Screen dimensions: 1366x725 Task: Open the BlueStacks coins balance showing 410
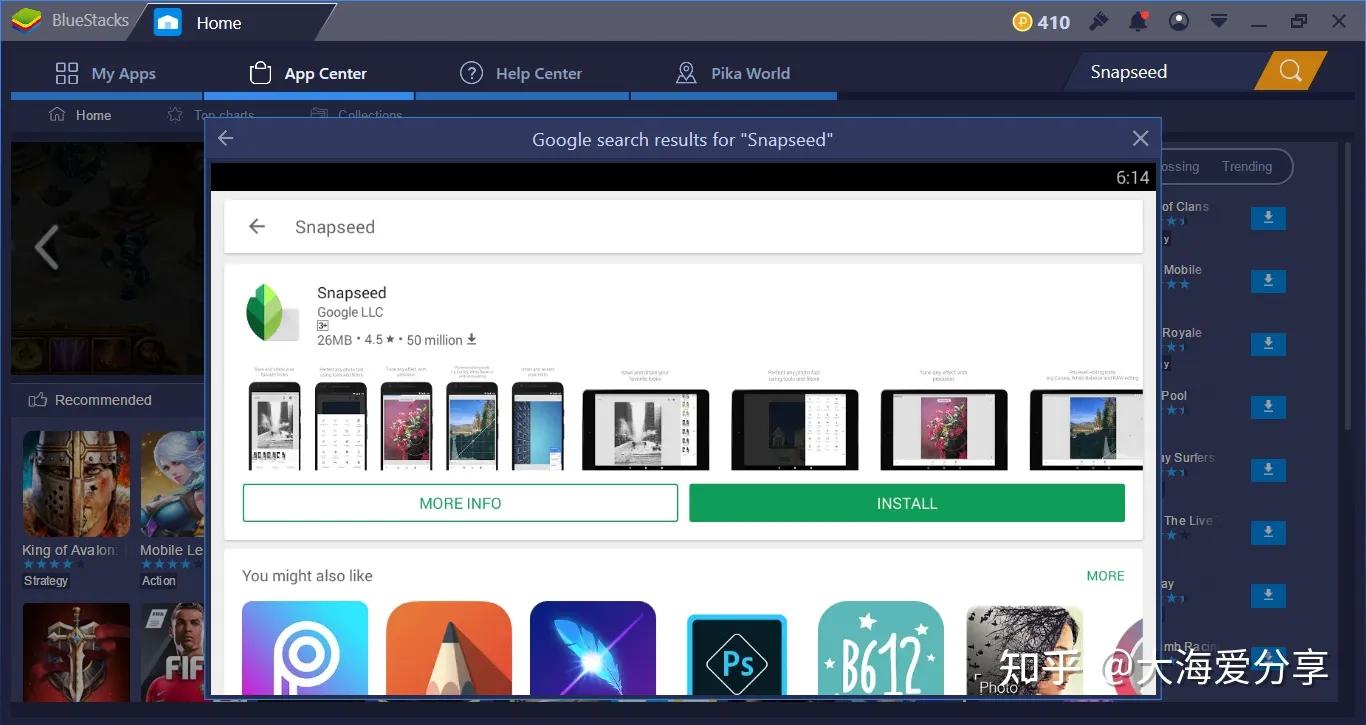tap(1041, 22)
